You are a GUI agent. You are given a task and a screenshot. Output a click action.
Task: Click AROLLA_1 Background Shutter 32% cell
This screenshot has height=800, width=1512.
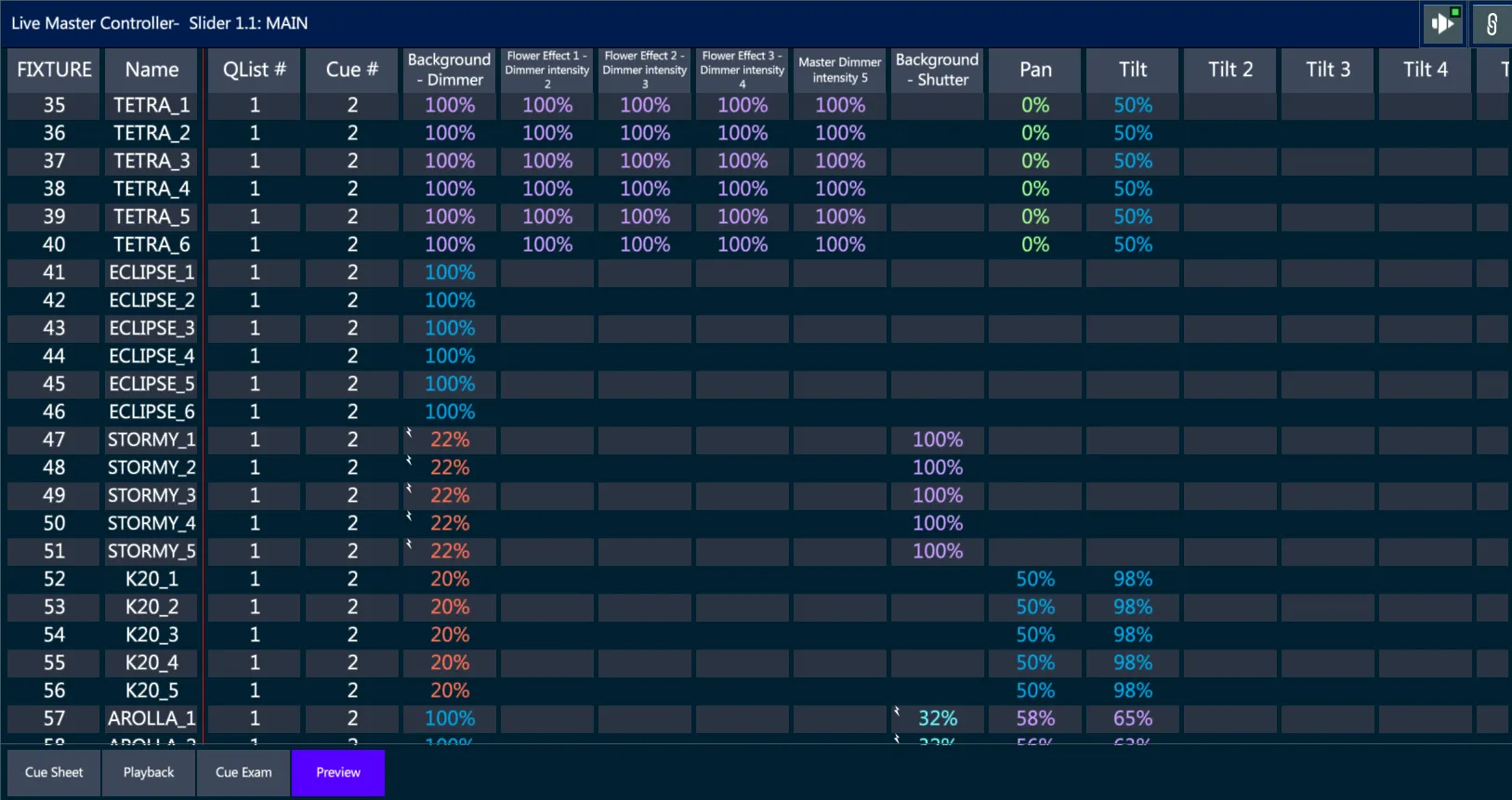click(938, 718)
